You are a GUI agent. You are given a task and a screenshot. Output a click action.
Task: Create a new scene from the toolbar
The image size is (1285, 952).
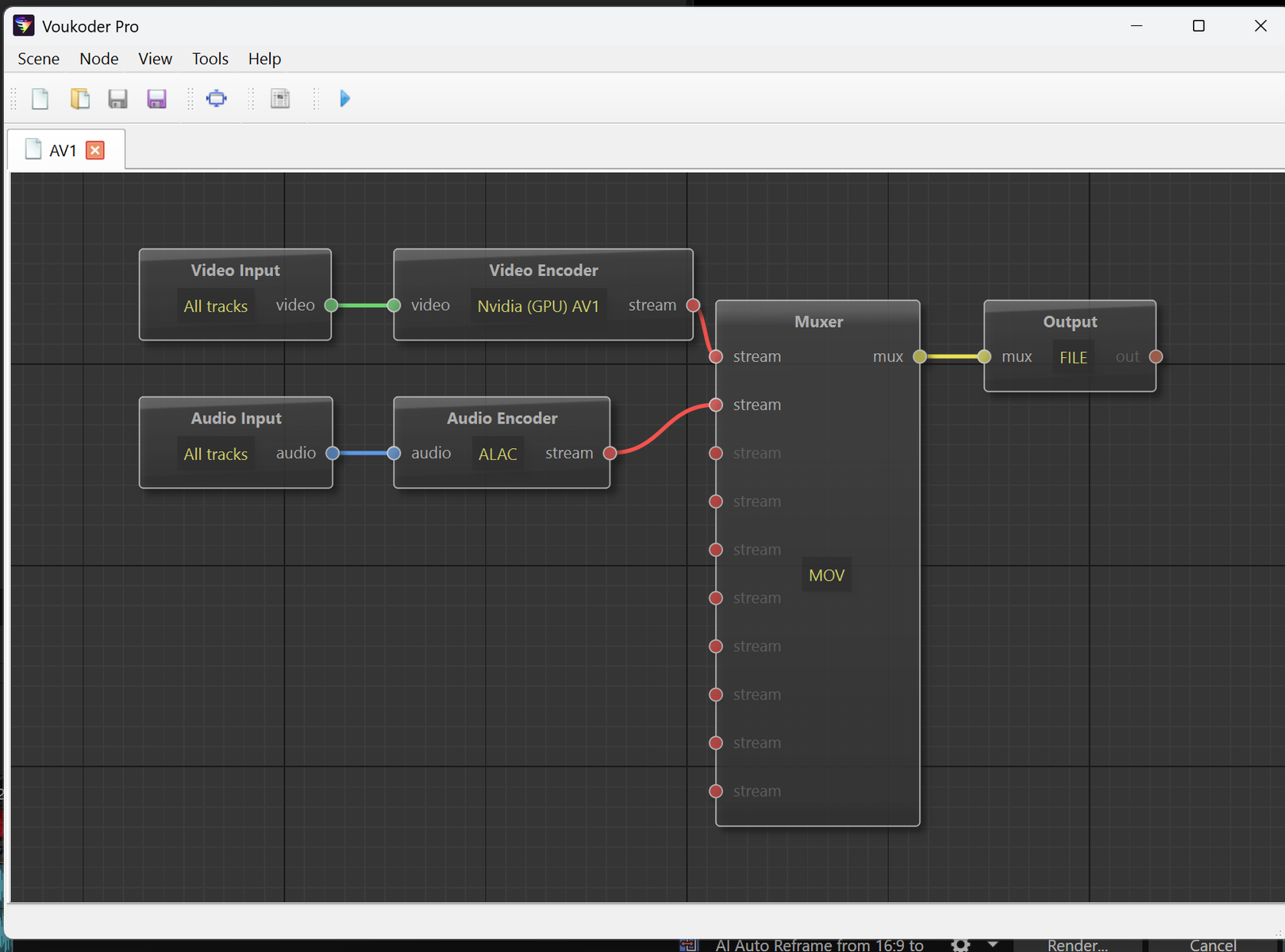tap(40, 98)
